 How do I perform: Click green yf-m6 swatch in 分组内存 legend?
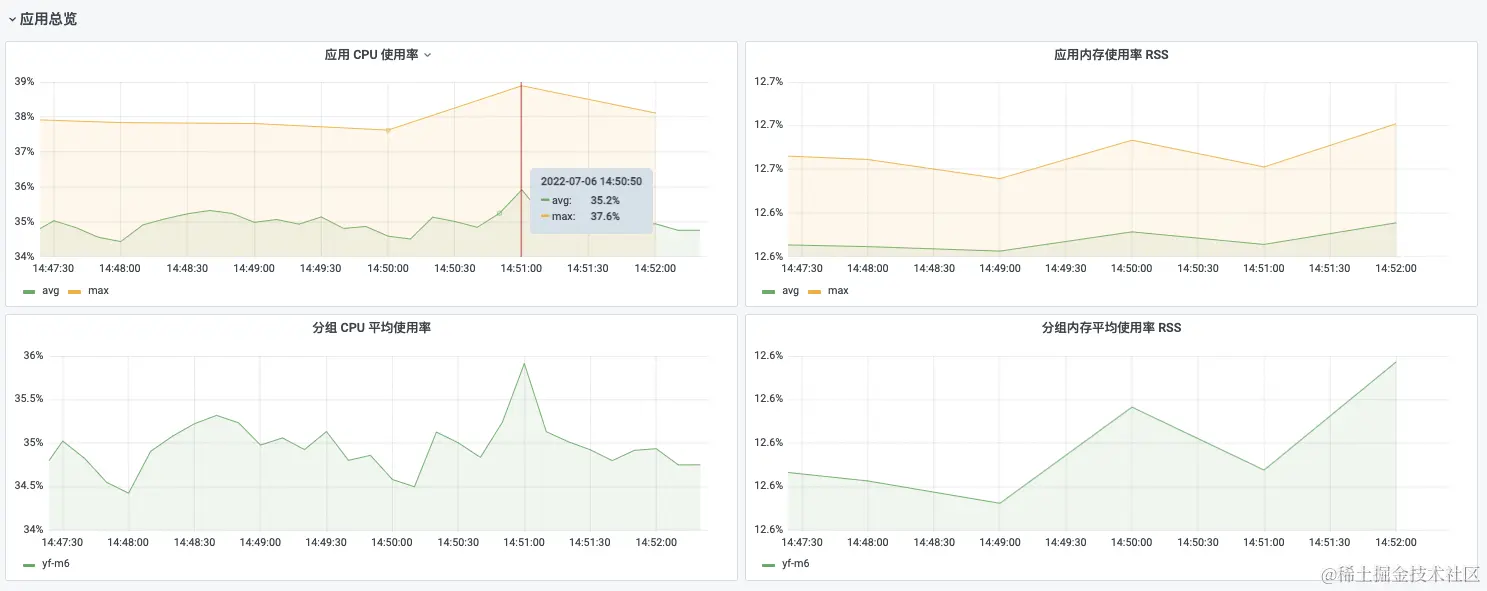click(769, 565)
